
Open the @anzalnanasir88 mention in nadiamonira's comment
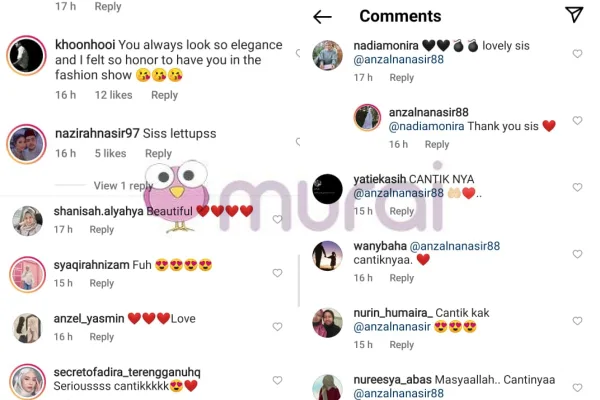[x=399, y=60]
